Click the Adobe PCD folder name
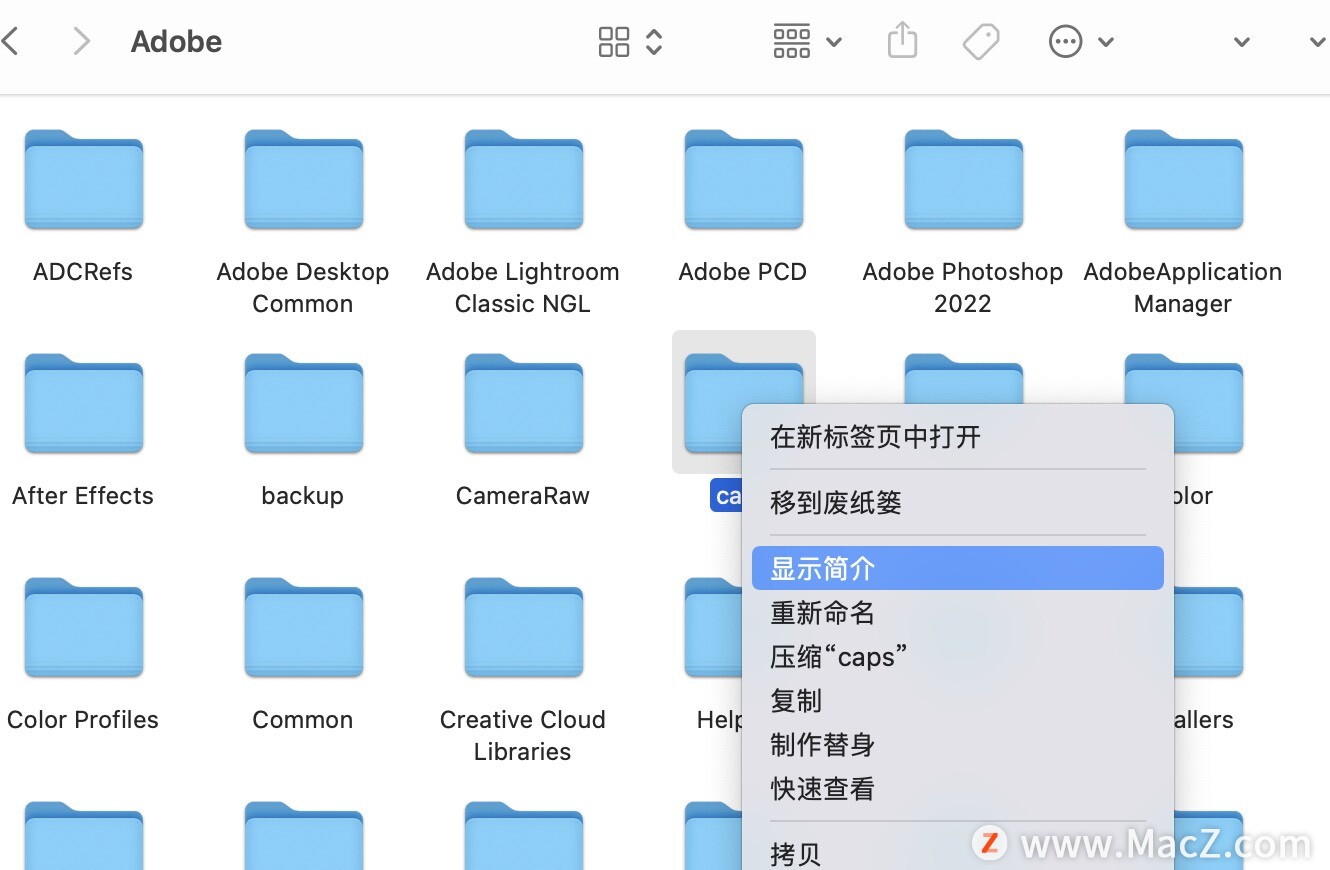This screenshot has height=870, width=1330. pyautogui.click(x=743, y=272)
